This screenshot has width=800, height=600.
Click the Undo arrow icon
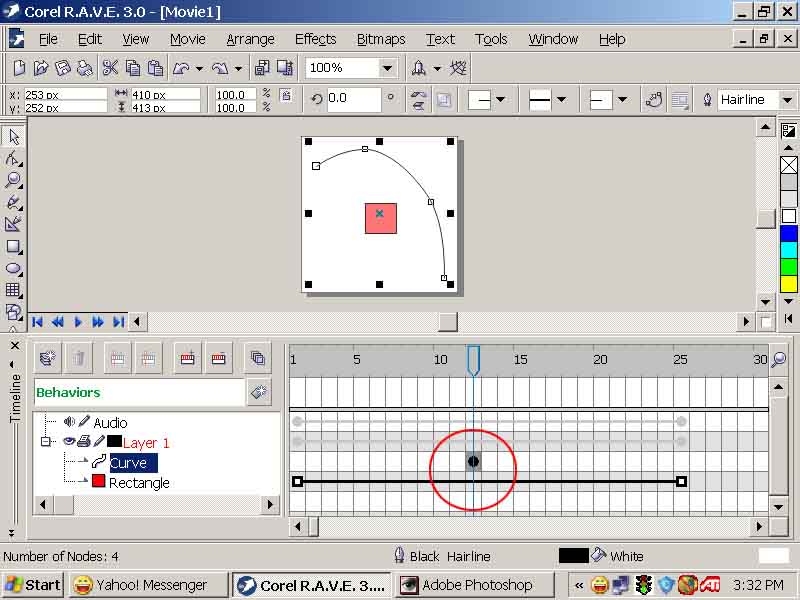pyautogui.click(x=181, y=68)
